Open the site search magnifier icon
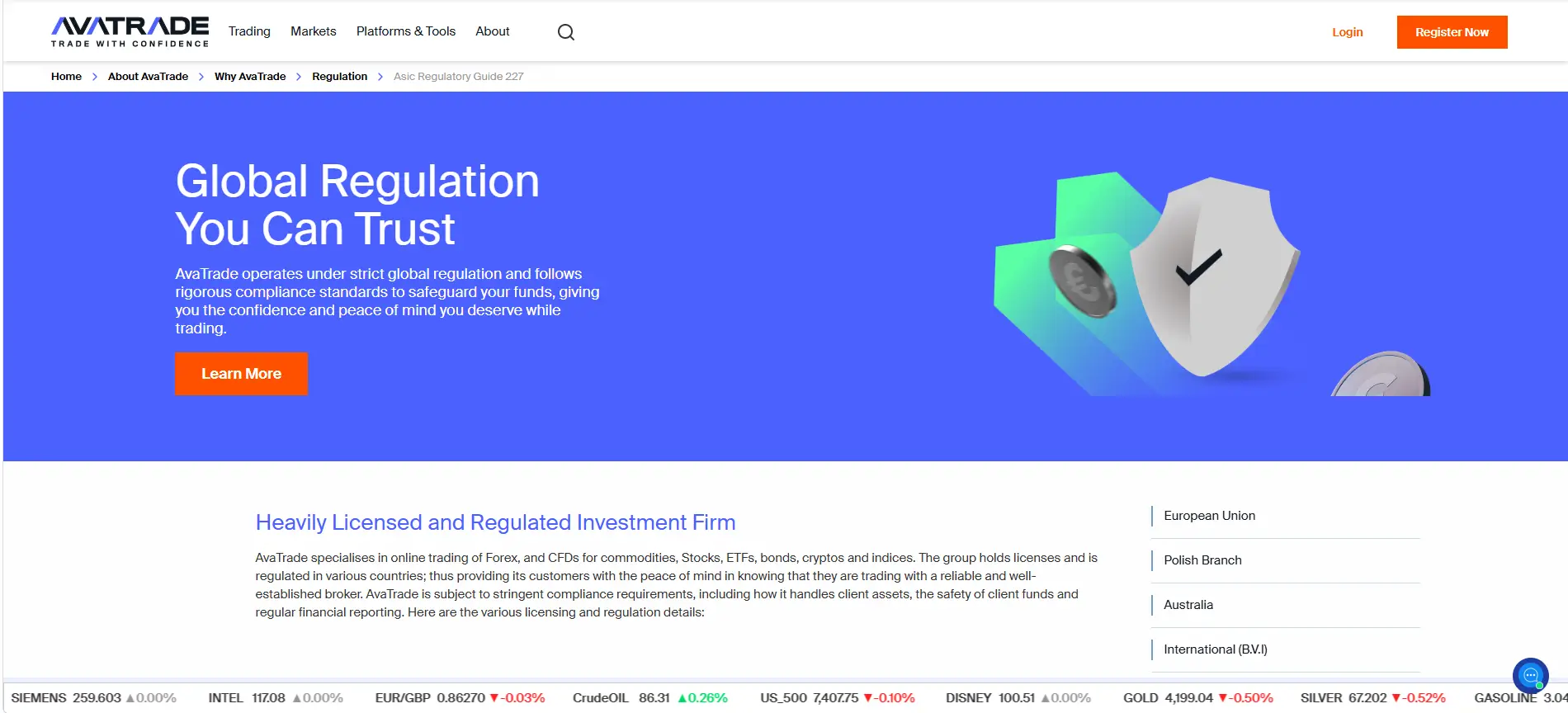The height and width of the screenshot is (713, 1568). (x=566, y=32)
